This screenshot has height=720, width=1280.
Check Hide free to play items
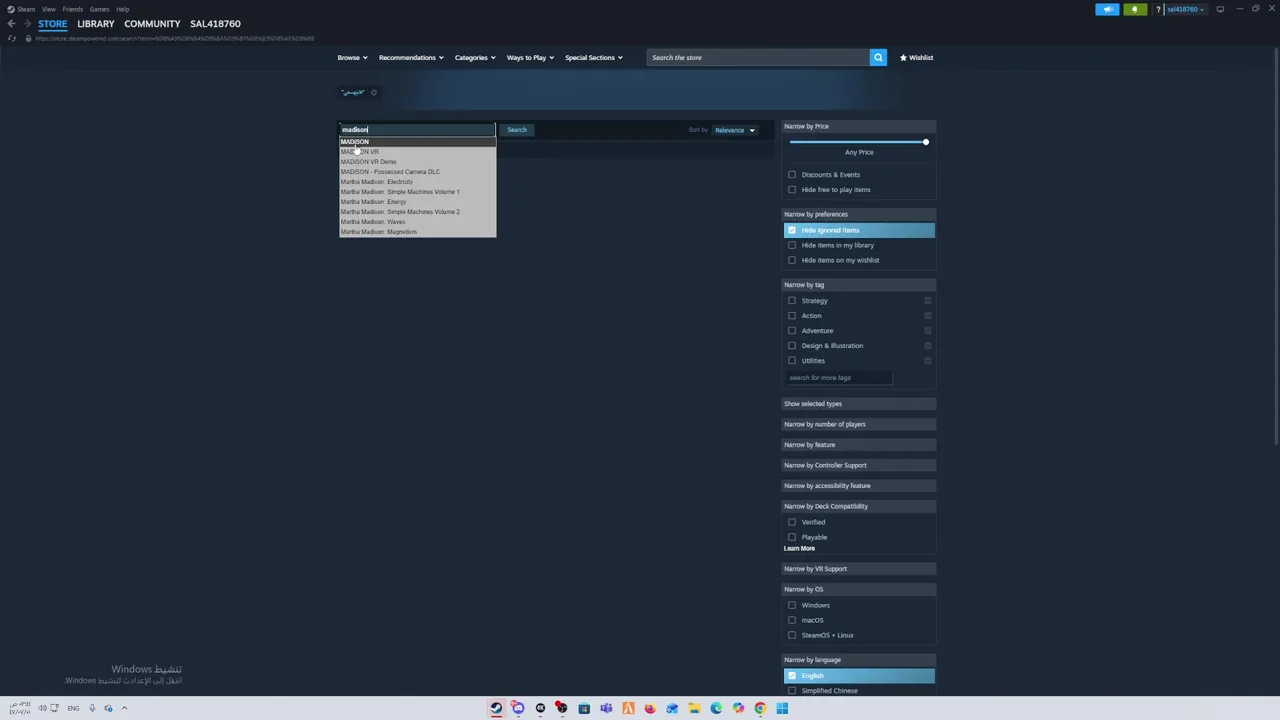(x=792, y=190)
